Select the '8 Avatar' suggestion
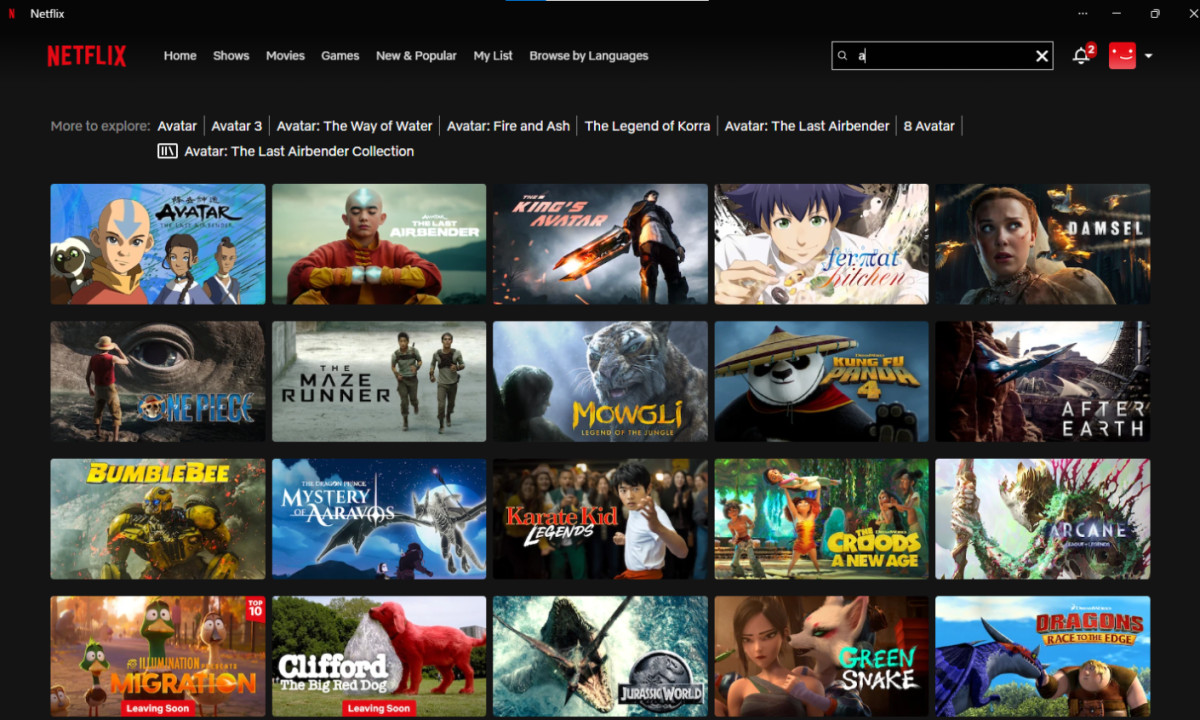Viewport: 1200px width, 720px height. coord(929,126)
